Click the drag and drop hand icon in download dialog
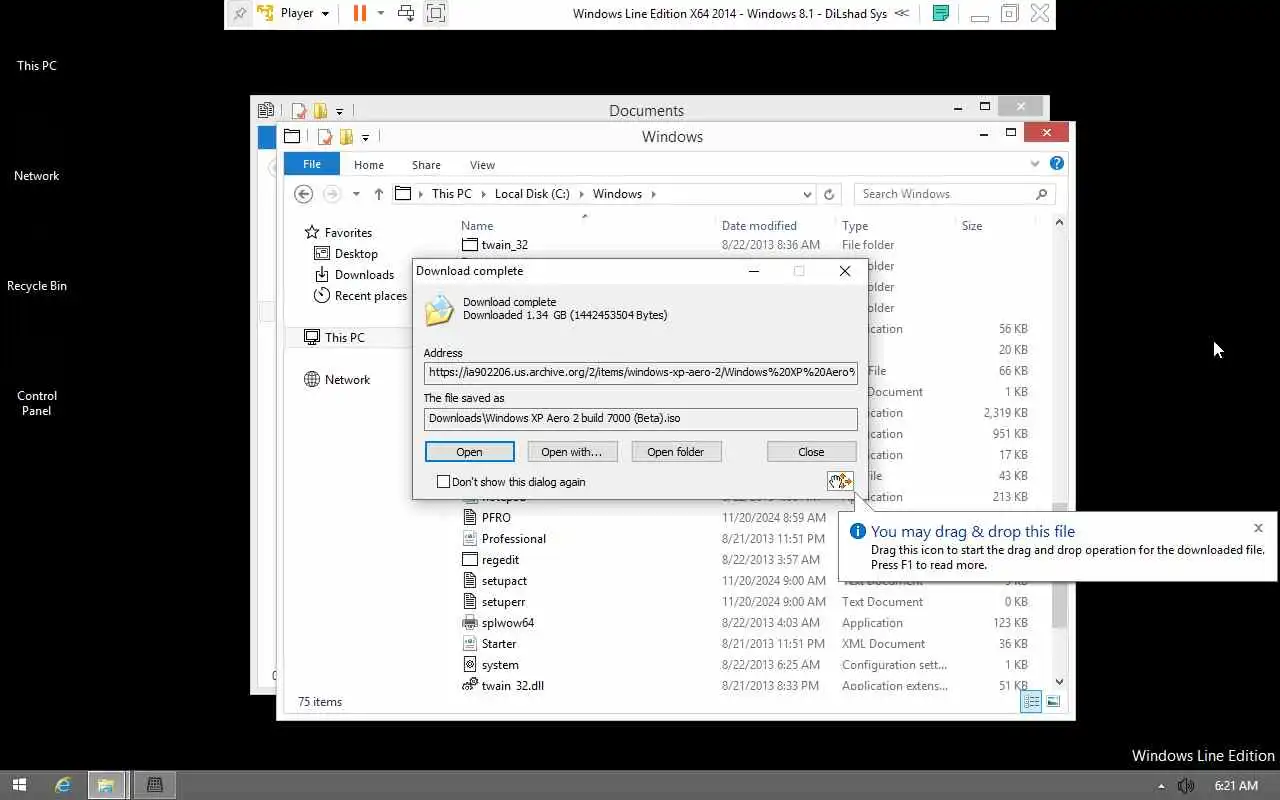The width and height of the screenshot is (1280, 800). [840, 482]
